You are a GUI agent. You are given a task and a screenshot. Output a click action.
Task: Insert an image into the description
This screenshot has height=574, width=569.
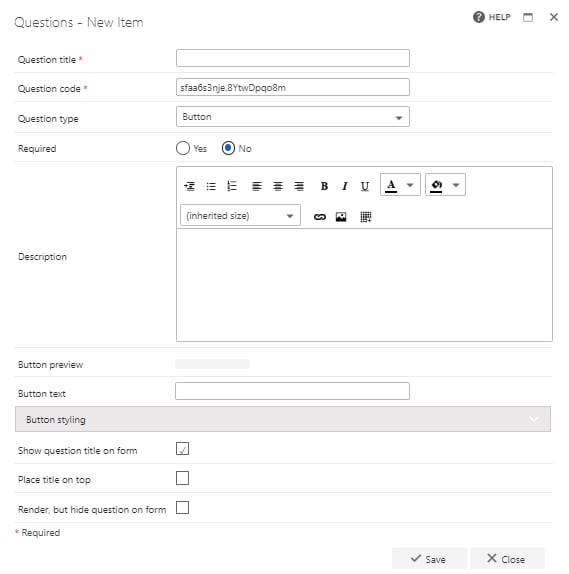[341, 217]
